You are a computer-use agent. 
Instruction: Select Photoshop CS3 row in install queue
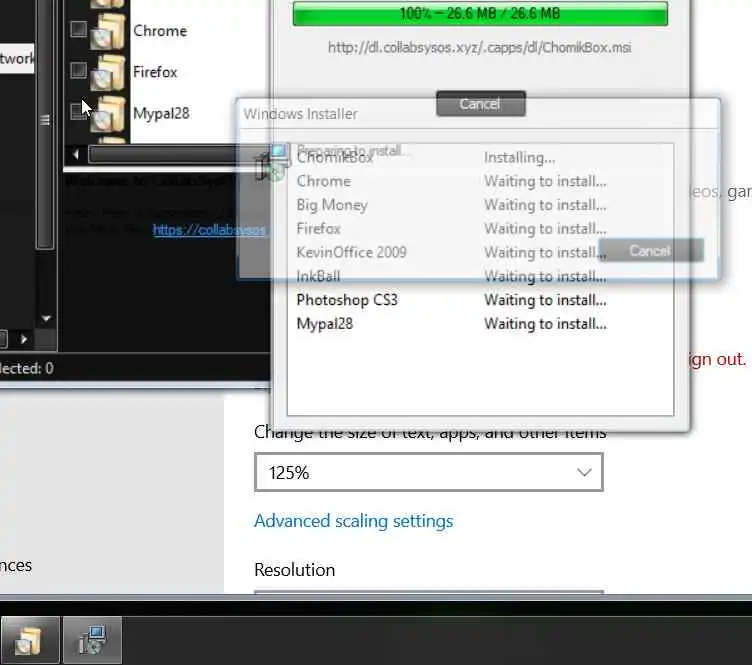coord(480,300)
